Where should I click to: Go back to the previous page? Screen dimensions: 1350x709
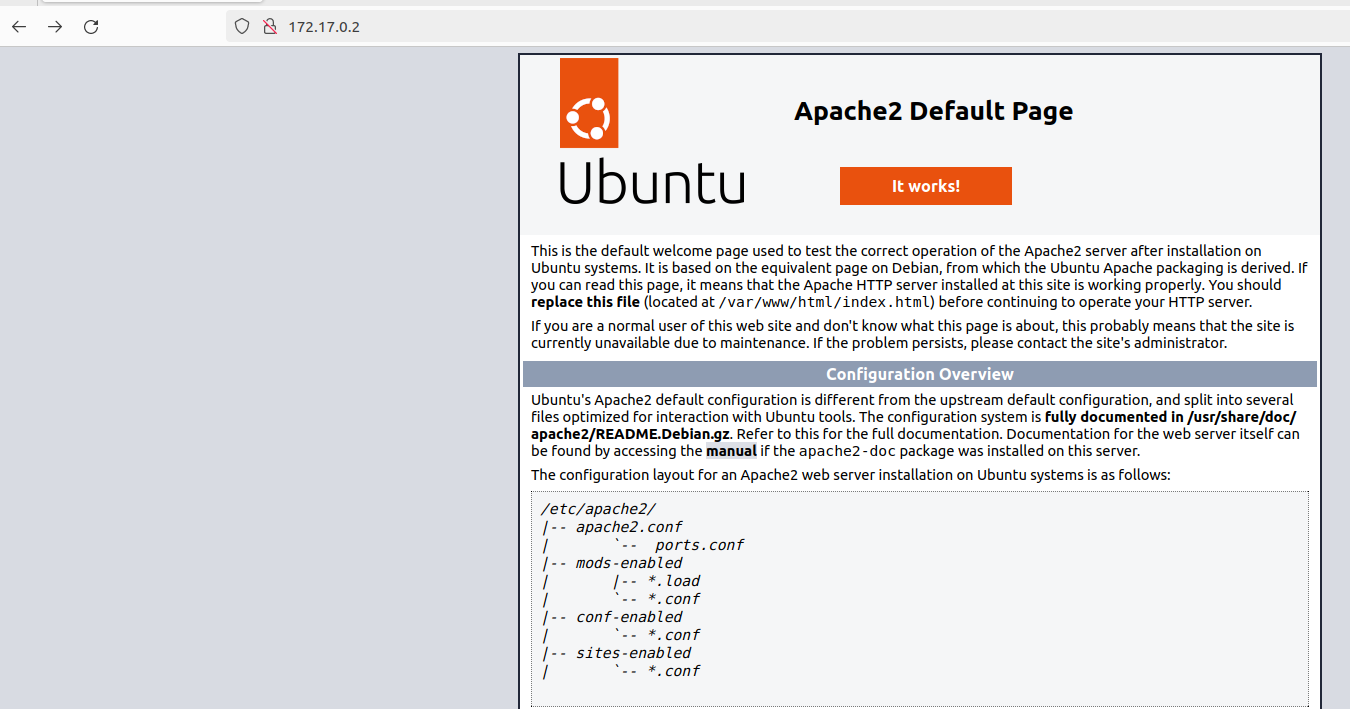click(x=19, y=27)
